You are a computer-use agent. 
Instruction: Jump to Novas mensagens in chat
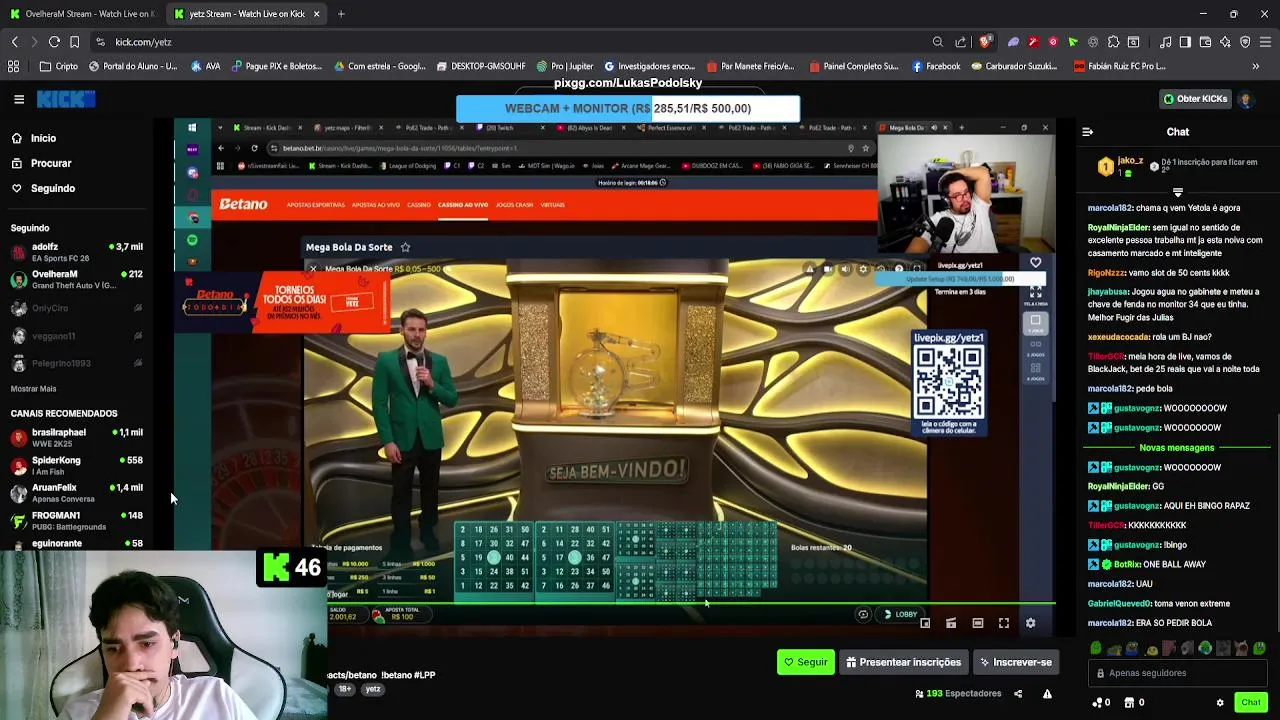click(1177, 448)
